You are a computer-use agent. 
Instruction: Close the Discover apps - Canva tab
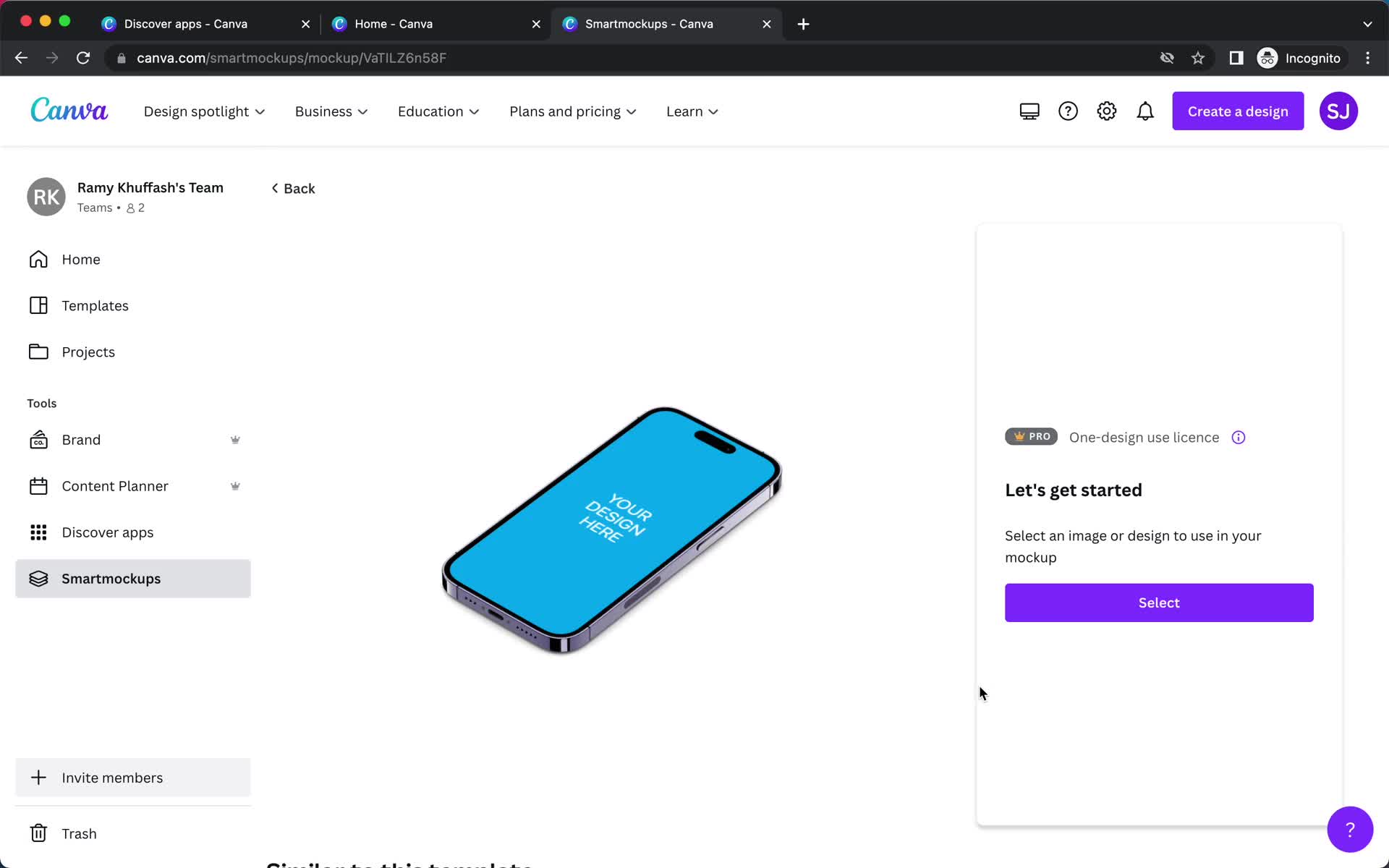click(x=305, y=24)
